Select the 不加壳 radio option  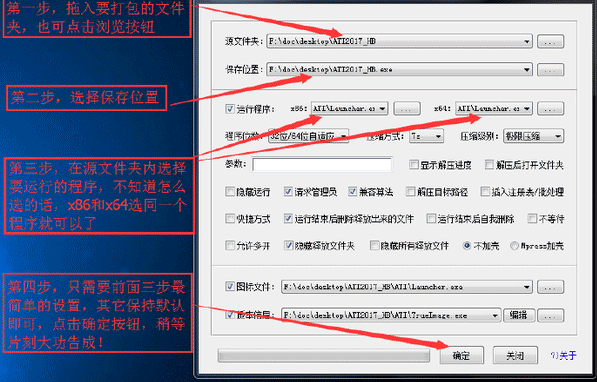coord(466,246)
